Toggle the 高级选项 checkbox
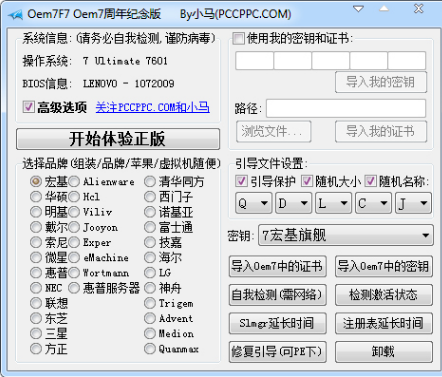The width and height of the screenshot is (442, 377). click(29, 107)
